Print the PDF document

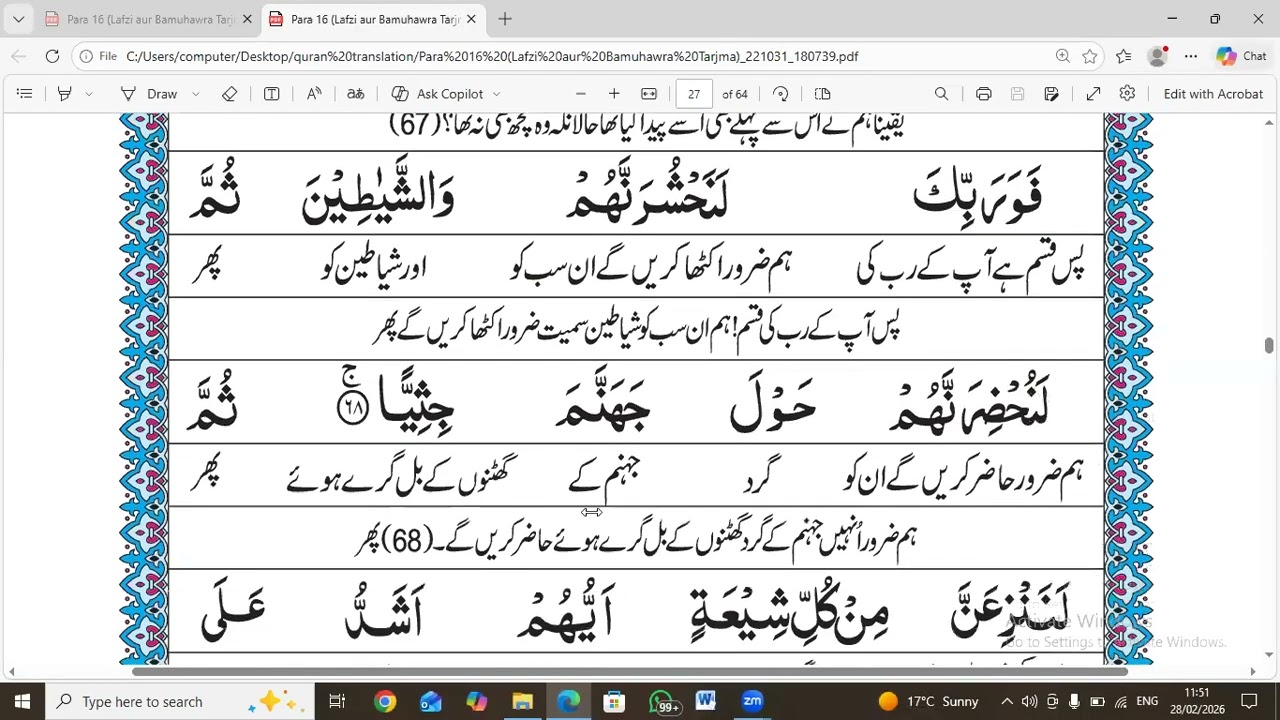coord(984,94)
